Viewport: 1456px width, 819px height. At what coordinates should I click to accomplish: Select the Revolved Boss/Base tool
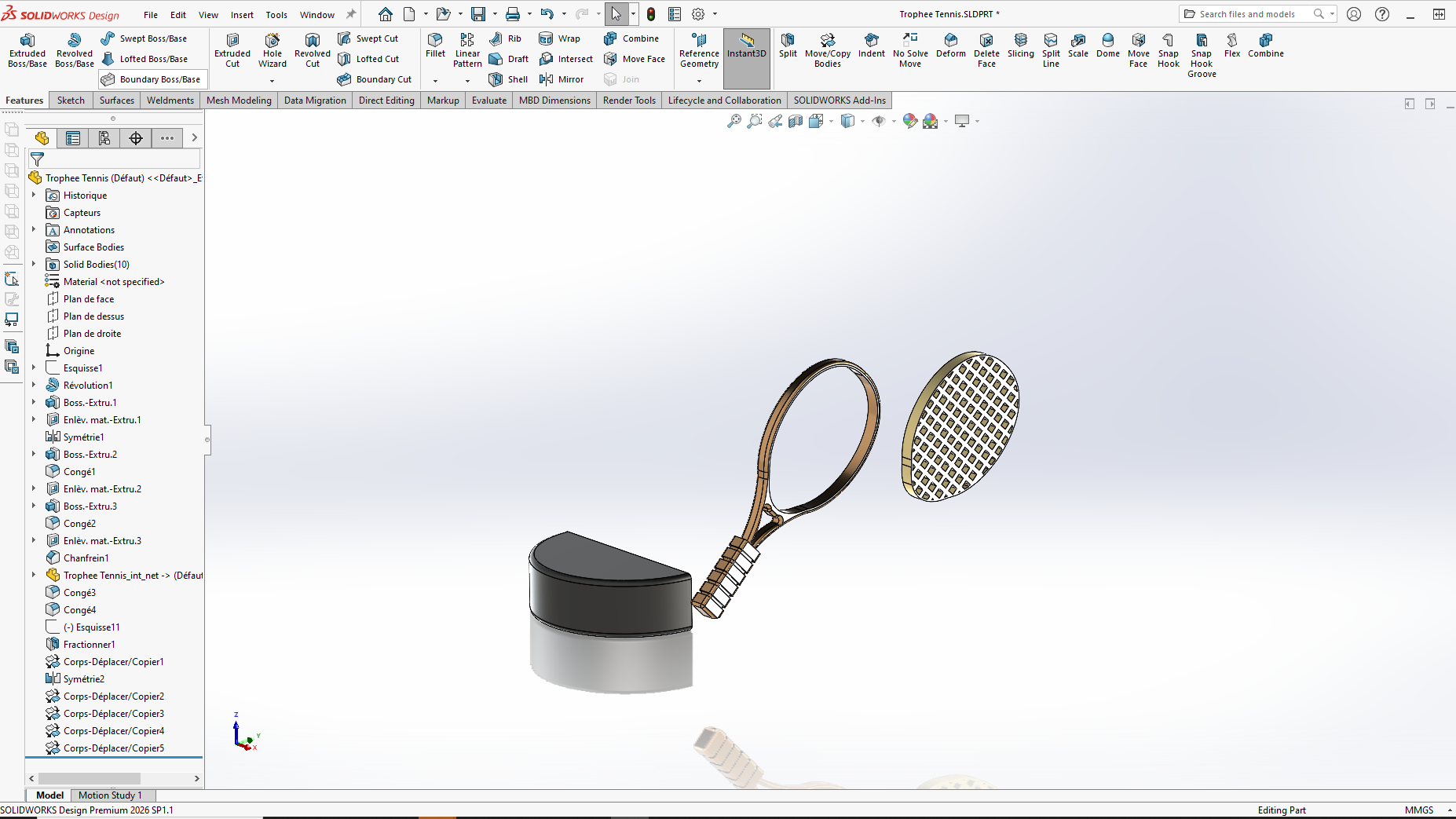pyautogui.click(x=75, y=50)
